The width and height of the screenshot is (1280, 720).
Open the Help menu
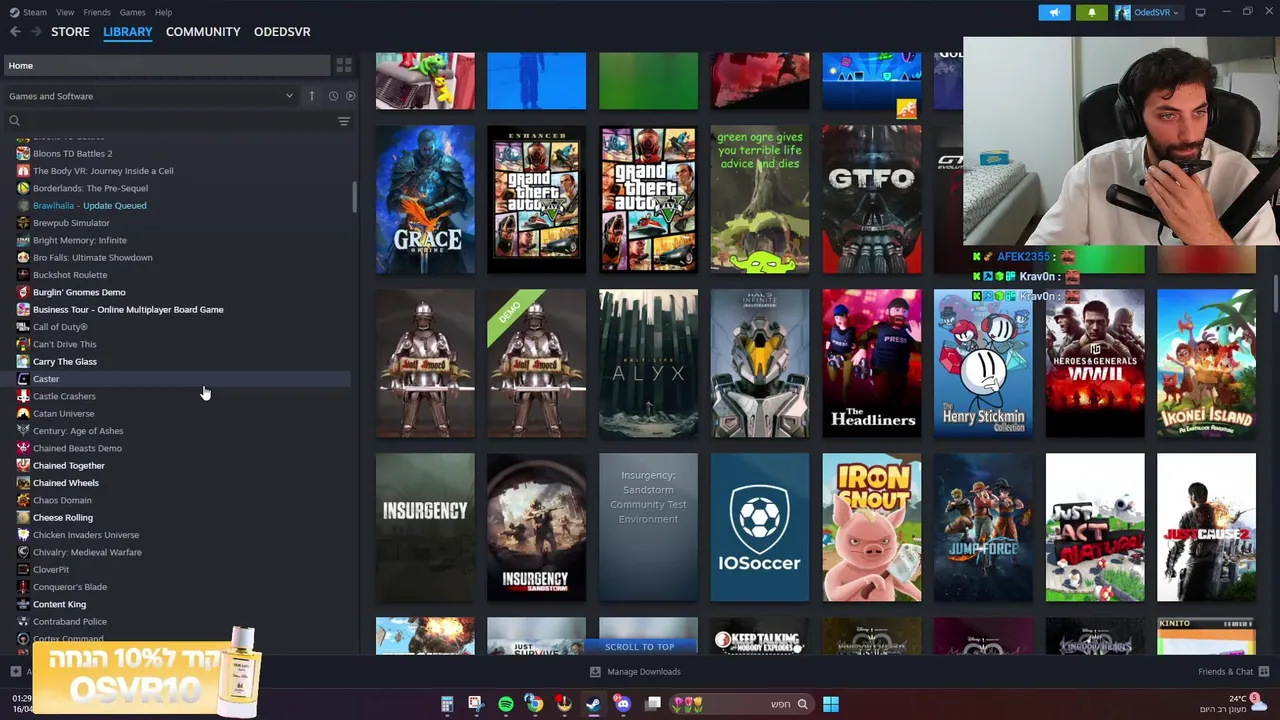tap(163, 12)
